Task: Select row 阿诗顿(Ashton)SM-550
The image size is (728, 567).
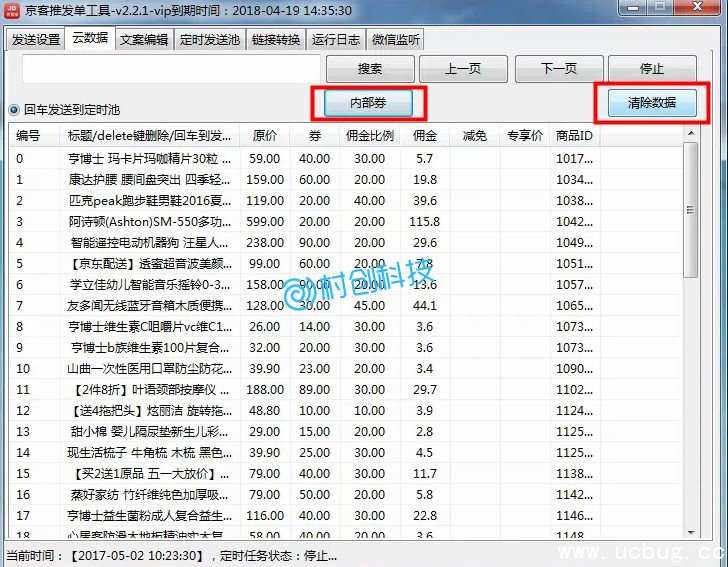Action: pyautogui.click(x=346, y=222)
